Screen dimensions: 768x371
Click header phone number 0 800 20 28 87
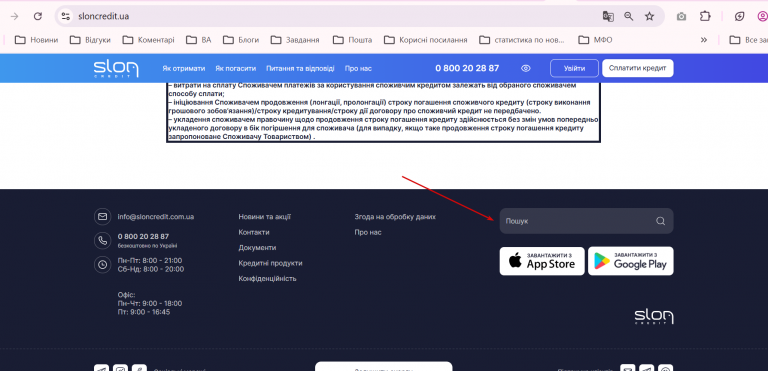pyautogui.click(x=467, y=68)
